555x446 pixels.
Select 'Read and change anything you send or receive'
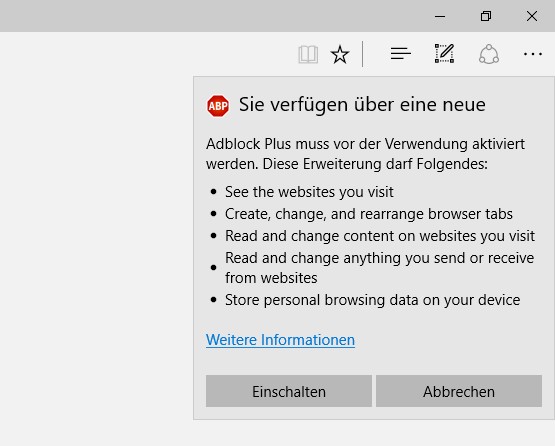click(379, 258)
